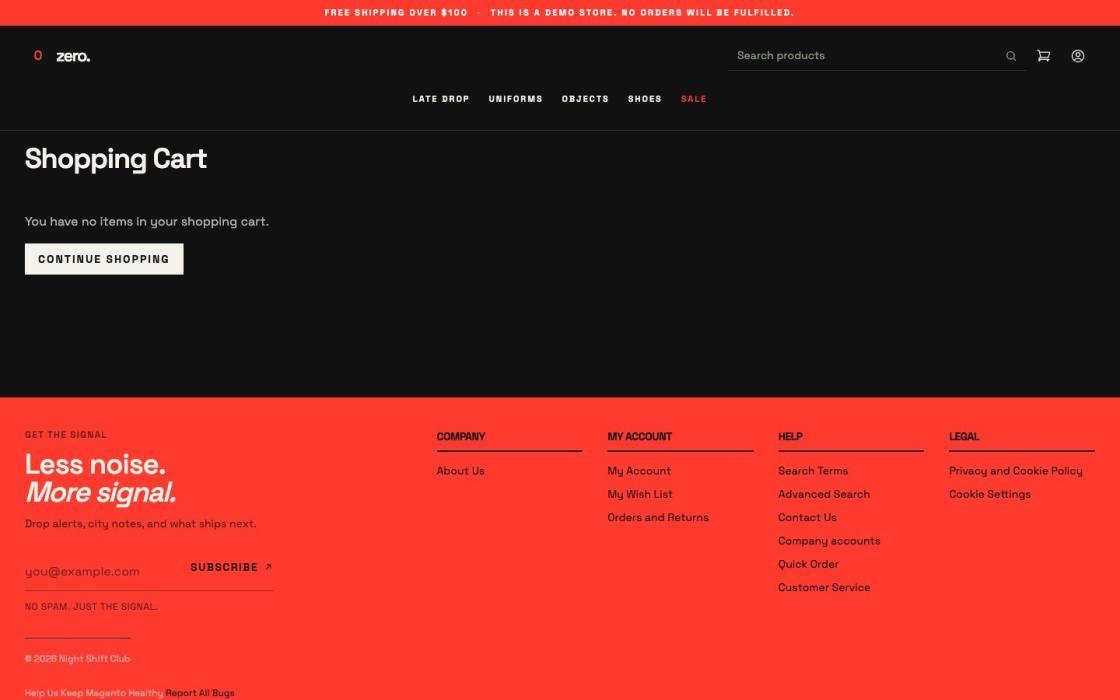Open the Objects menu
This screenshot has height=700, width=1120.
click(x=585, y=99)
